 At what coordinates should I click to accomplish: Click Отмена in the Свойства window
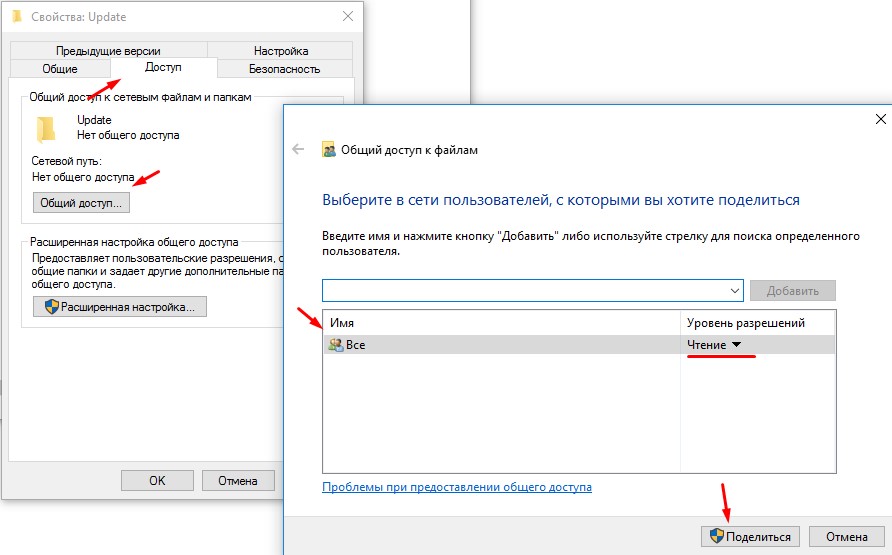(x=238, y=481)
